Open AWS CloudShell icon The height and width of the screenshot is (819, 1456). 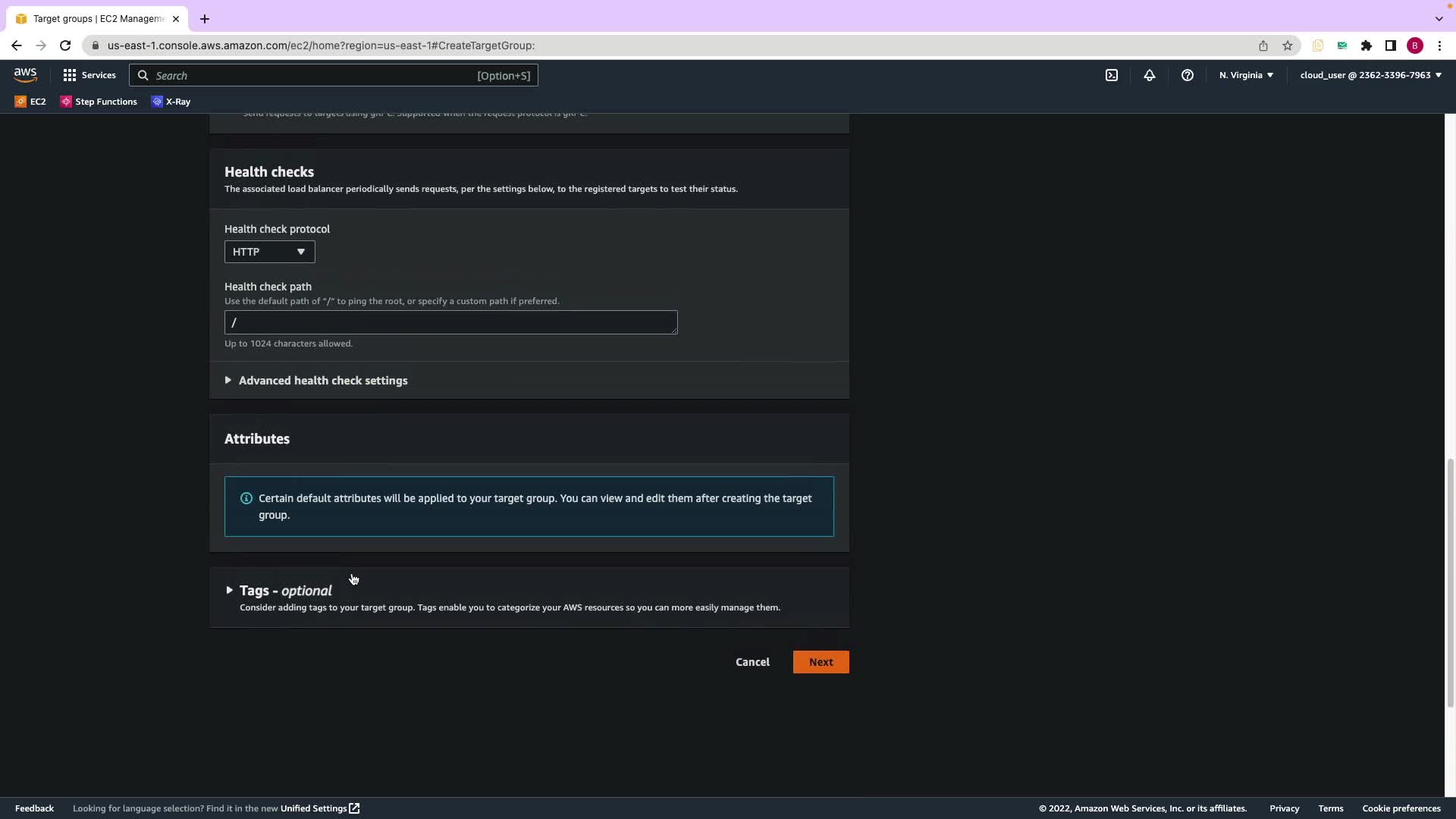(1111, 75)
